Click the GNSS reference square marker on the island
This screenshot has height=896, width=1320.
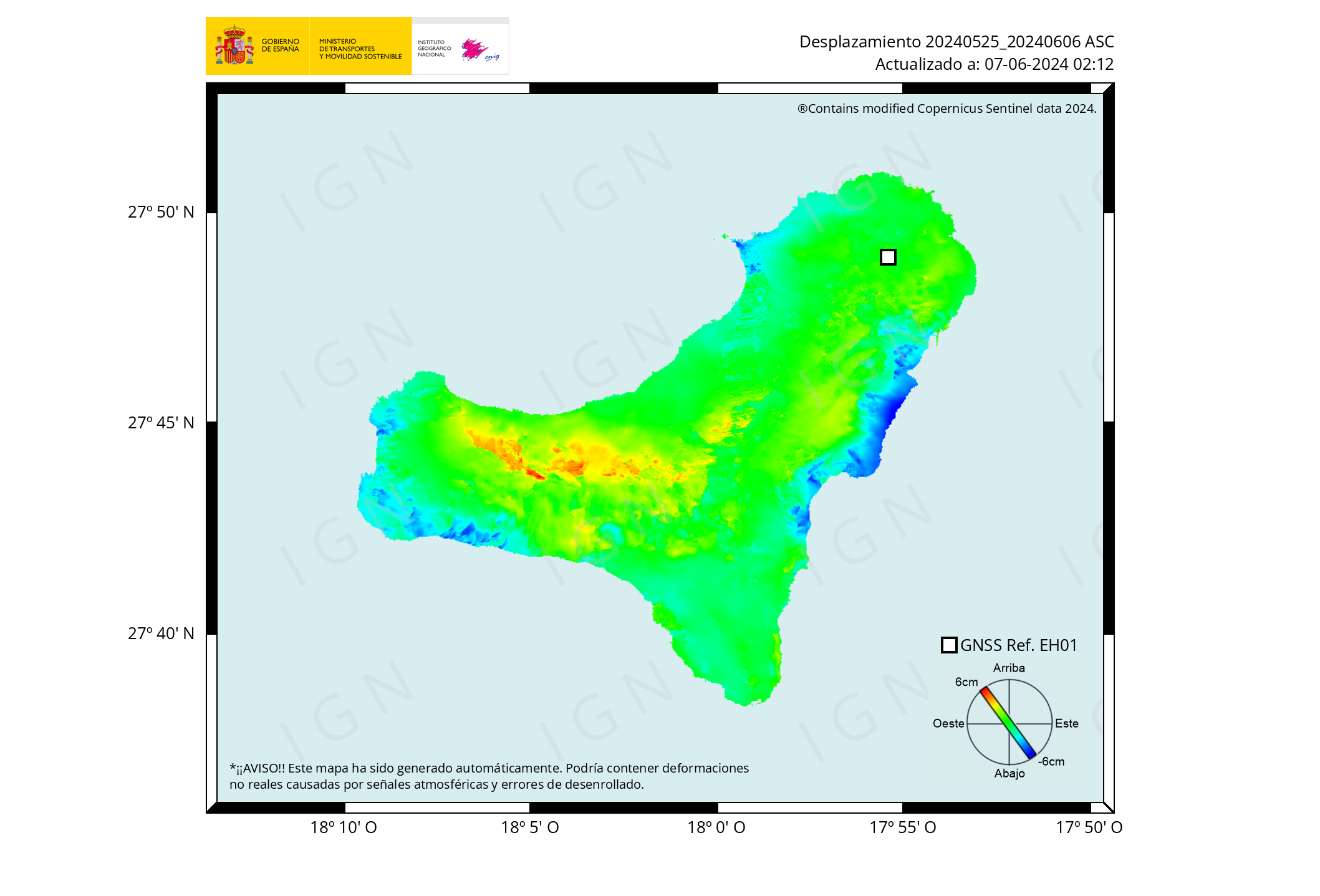point(888,257)
